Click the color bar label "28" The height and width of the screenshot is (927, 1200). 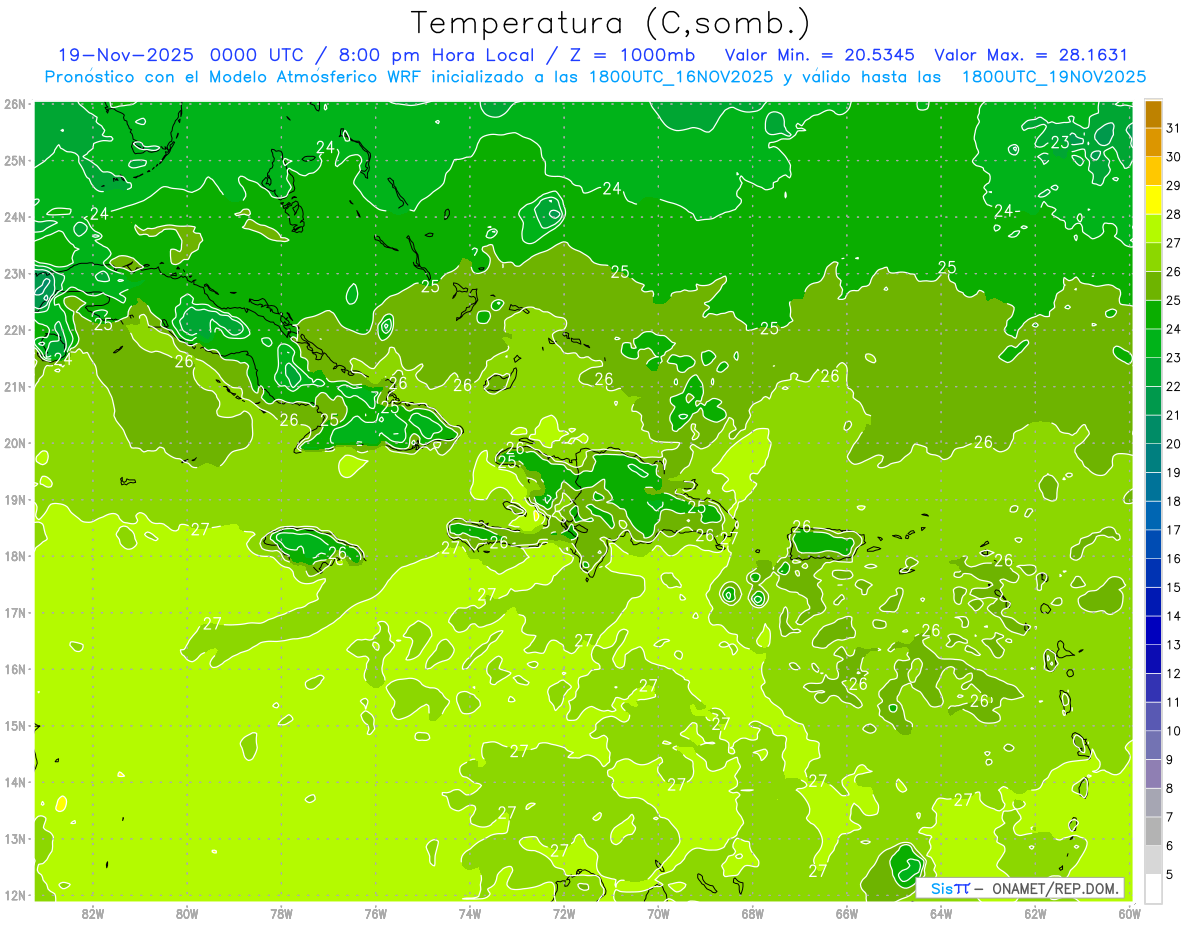pos(1174,215)
